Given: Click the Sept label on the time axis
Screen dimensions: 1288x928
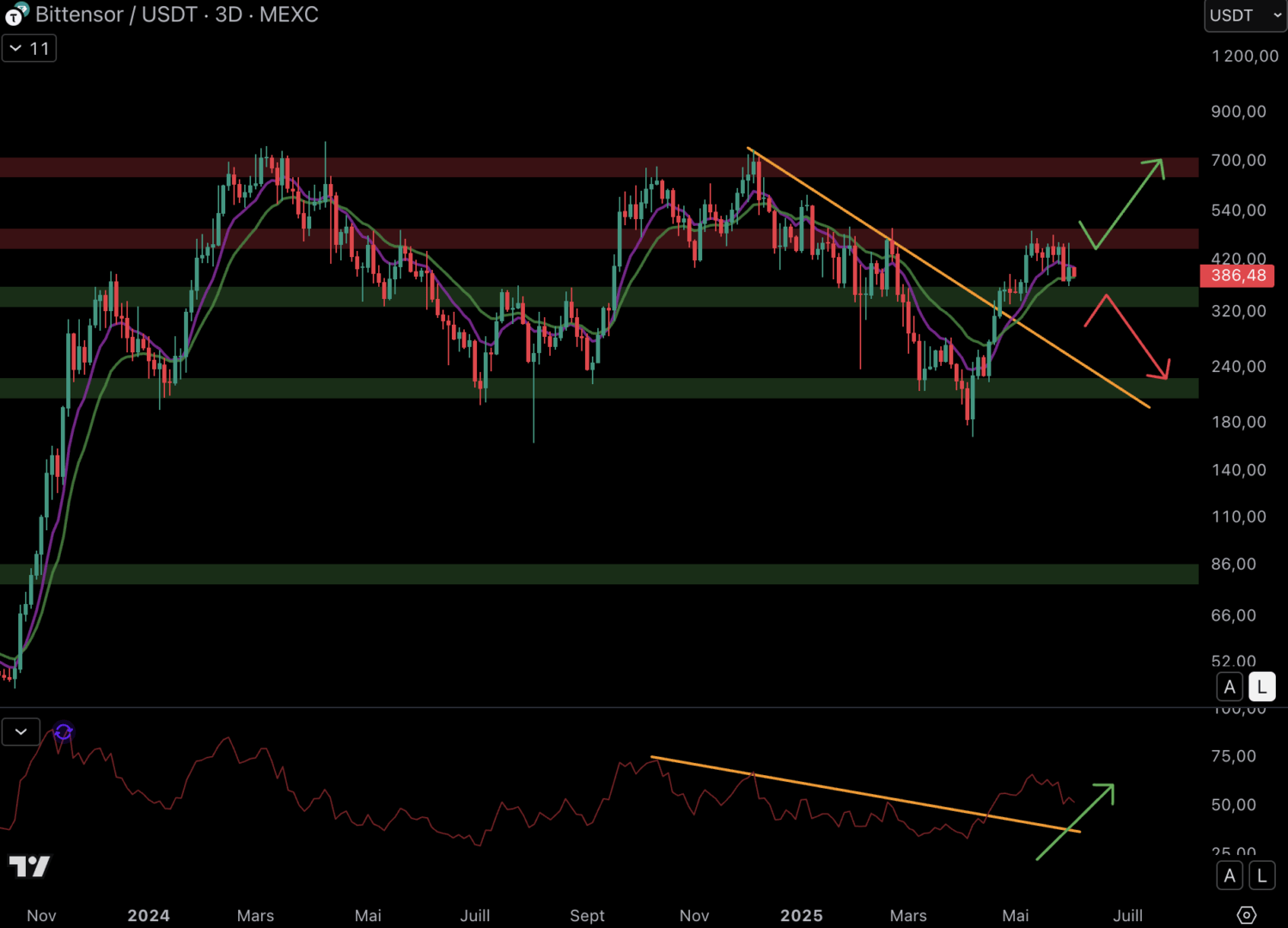Looking at the screenshot, I should click(587, 916).
